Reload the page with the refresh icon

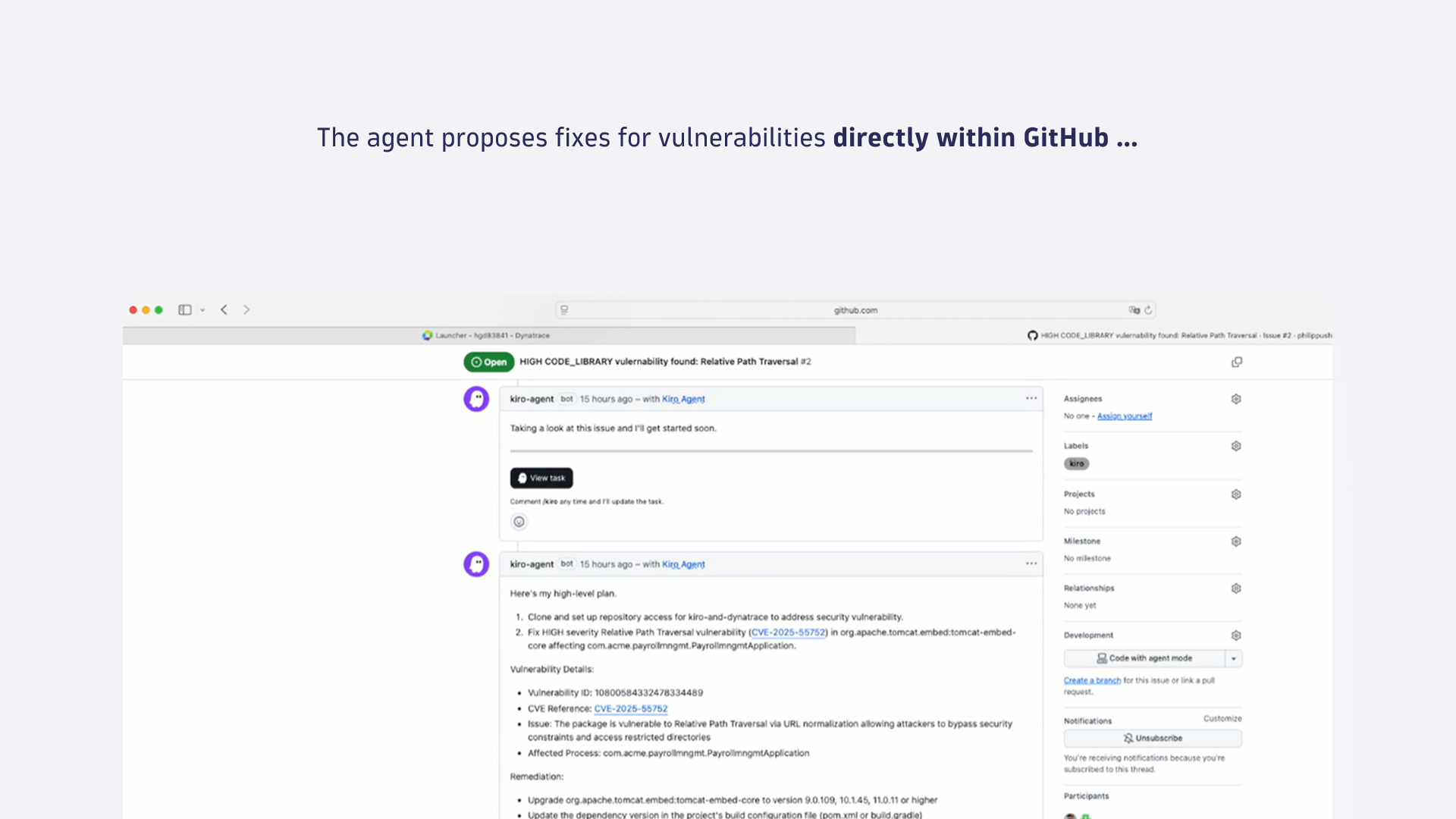coord(1149,309)
